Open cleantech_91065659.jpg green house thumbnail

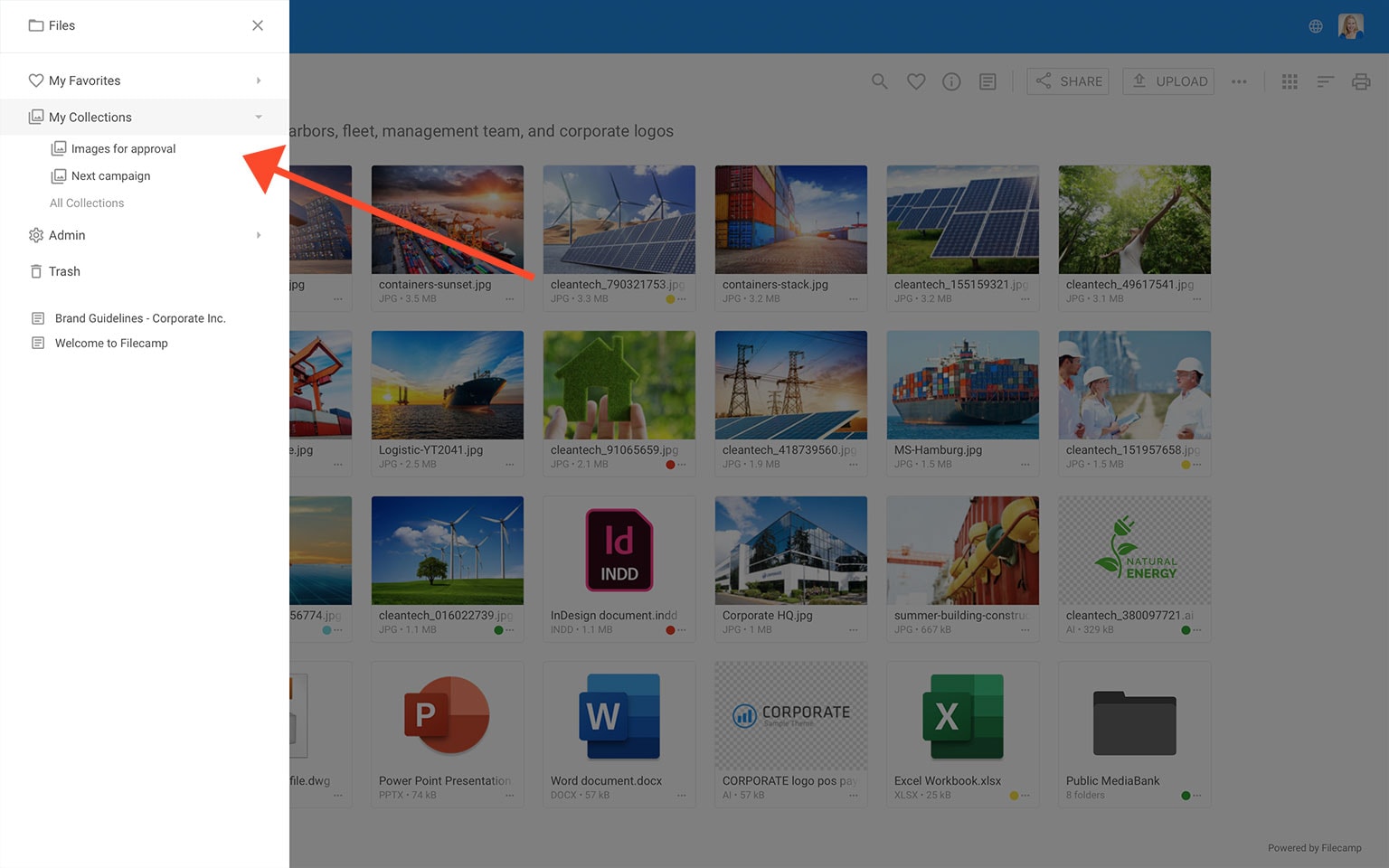619,385
